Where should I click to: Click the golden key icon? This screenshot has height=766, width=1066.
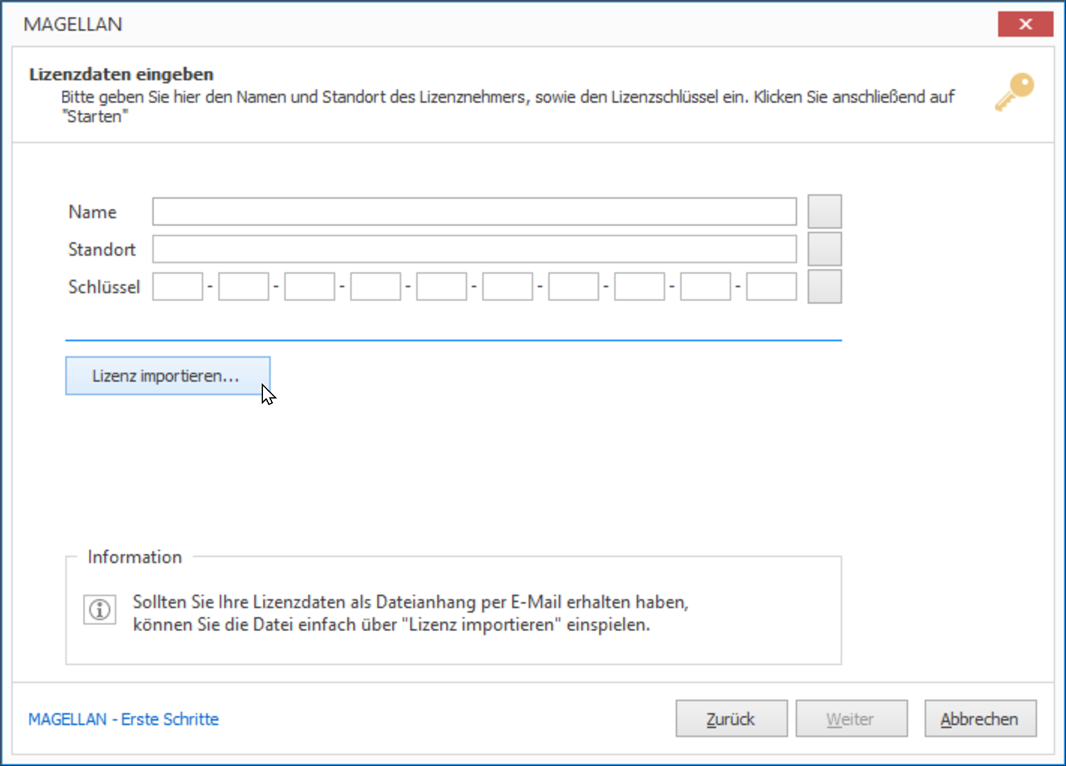(x=1014, y=92)
